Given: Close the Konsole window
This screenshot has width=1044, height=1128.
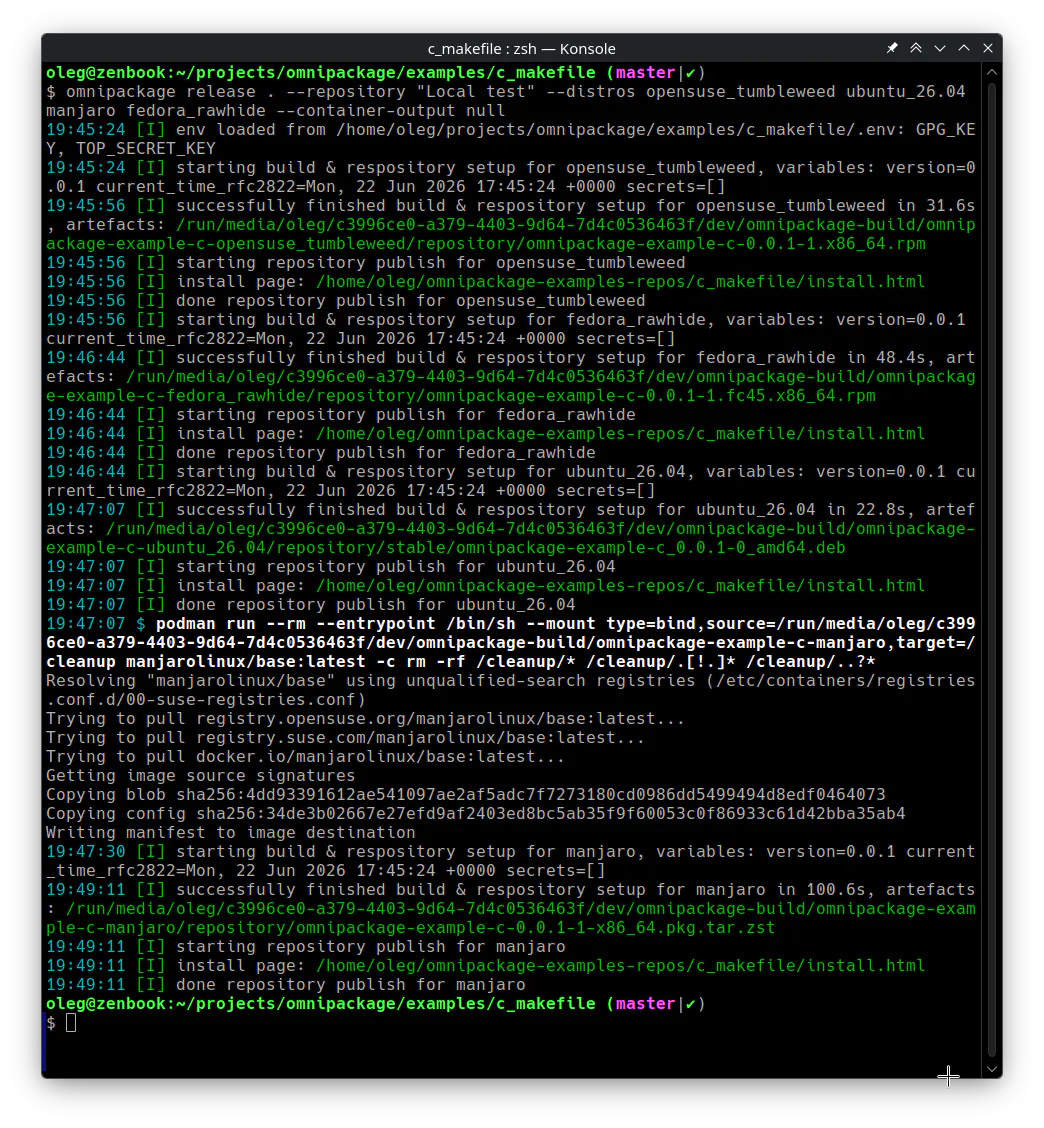Looking at the screenshot, I should point(988,48).
